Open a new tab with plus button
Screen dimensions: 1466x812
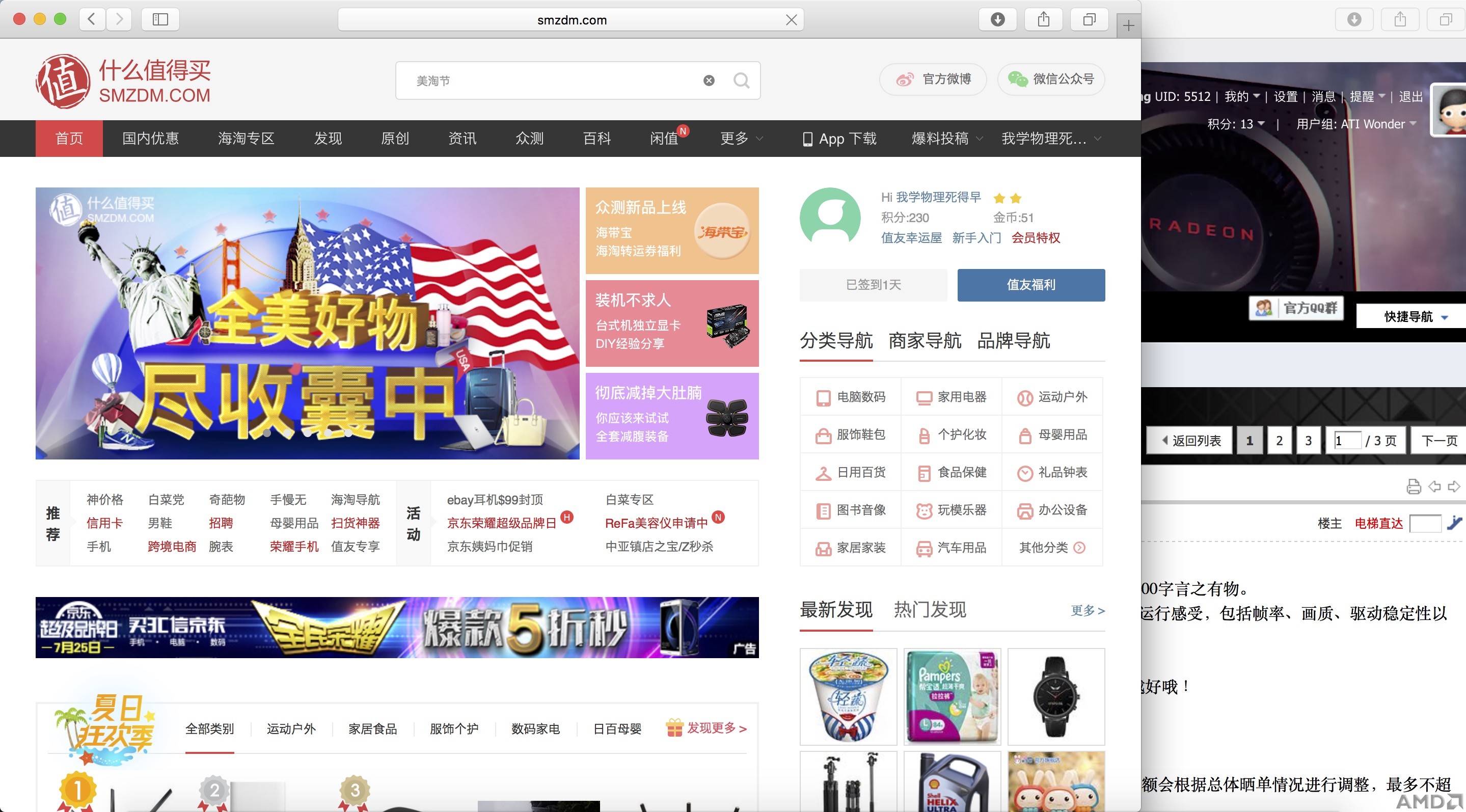tap(1128, 25)
